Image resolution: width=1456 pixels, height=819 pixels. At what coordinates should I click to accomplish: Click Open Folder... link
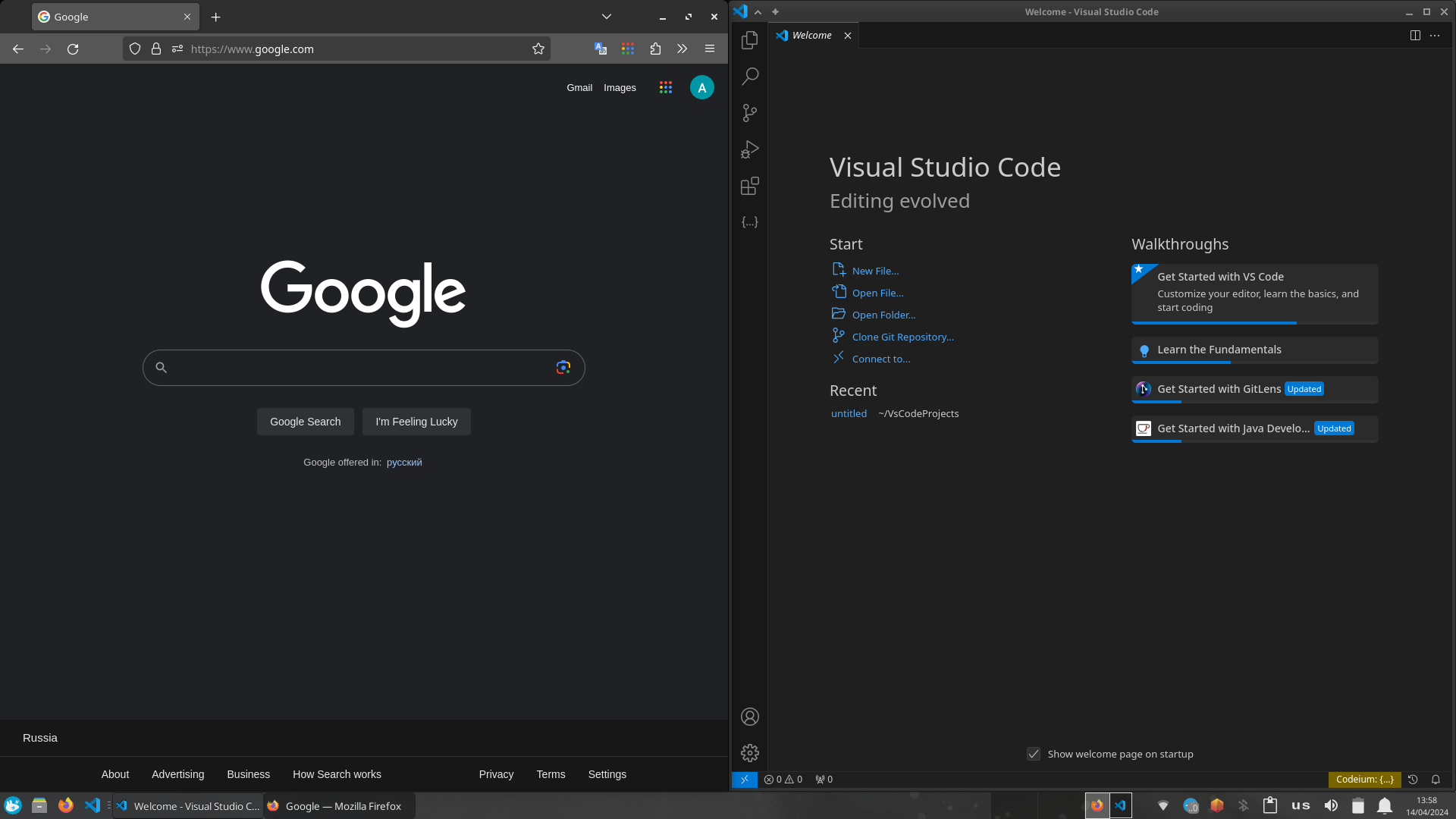coord(883,315)
